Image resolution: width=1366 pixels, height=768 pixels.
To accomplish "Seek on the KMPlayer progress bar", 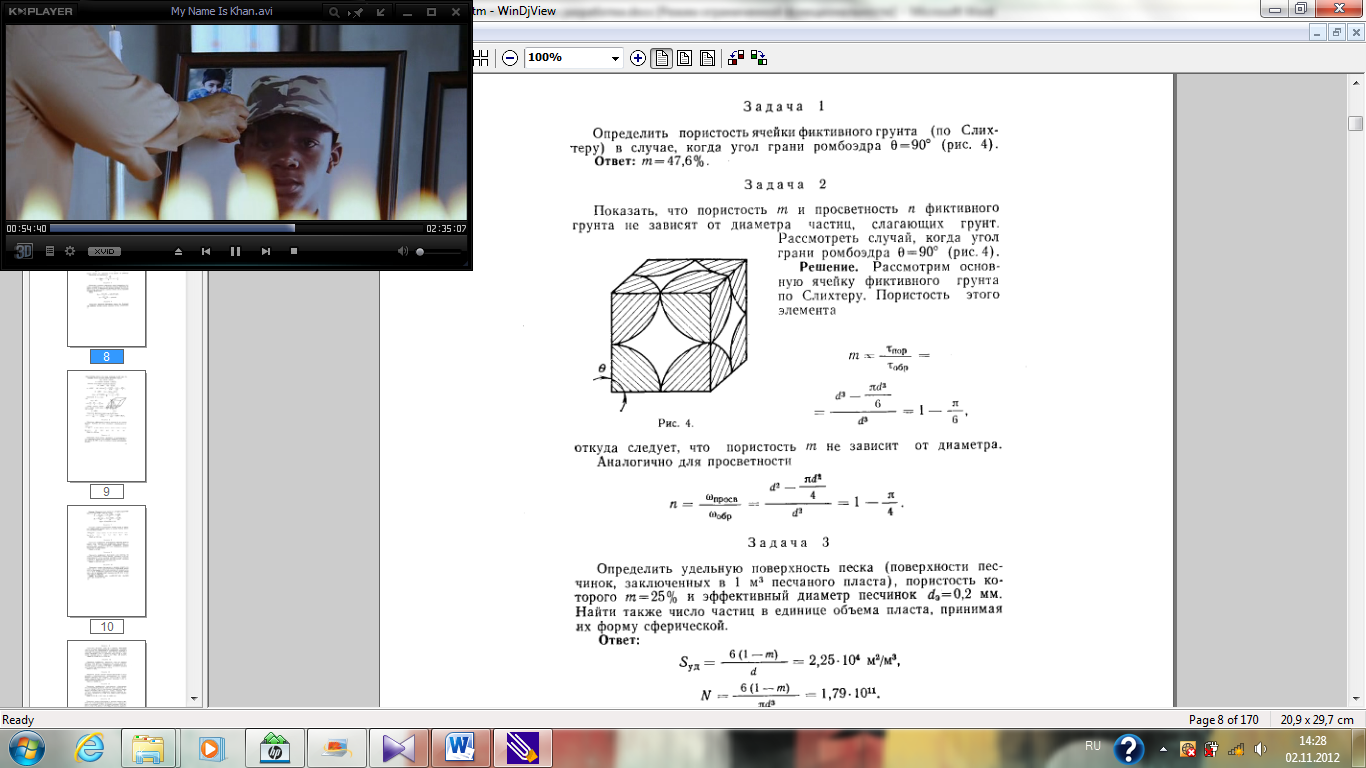I will (235, 228).
